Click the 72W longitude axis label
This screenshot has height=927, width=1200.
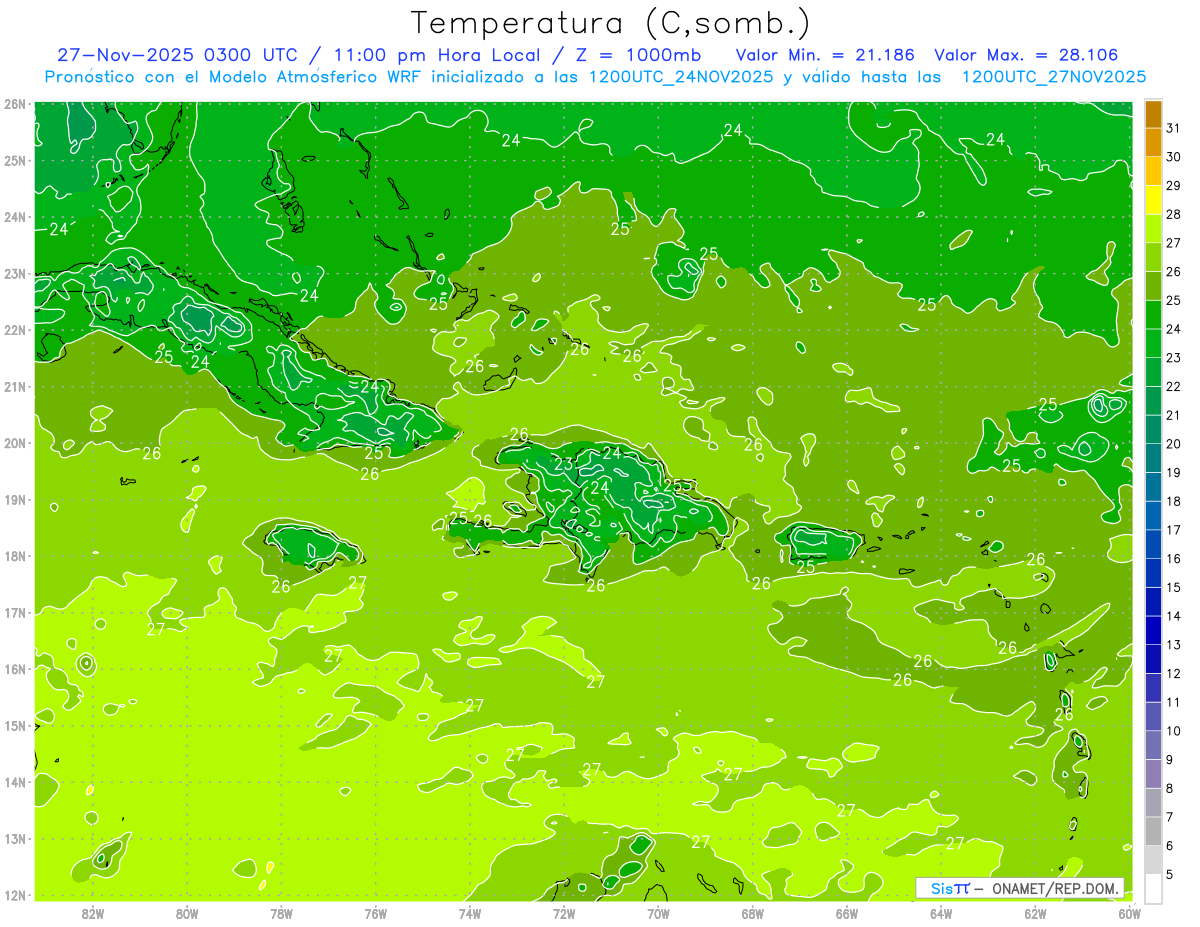pyautogui.click(x=564, y=913)
